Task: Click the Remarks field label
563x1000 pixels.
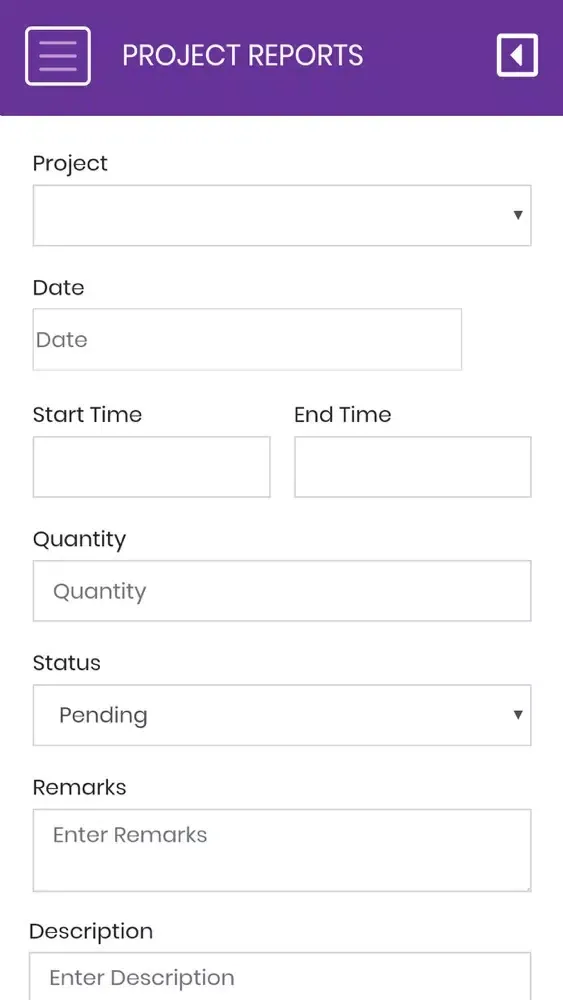Action: click(79, 788)
